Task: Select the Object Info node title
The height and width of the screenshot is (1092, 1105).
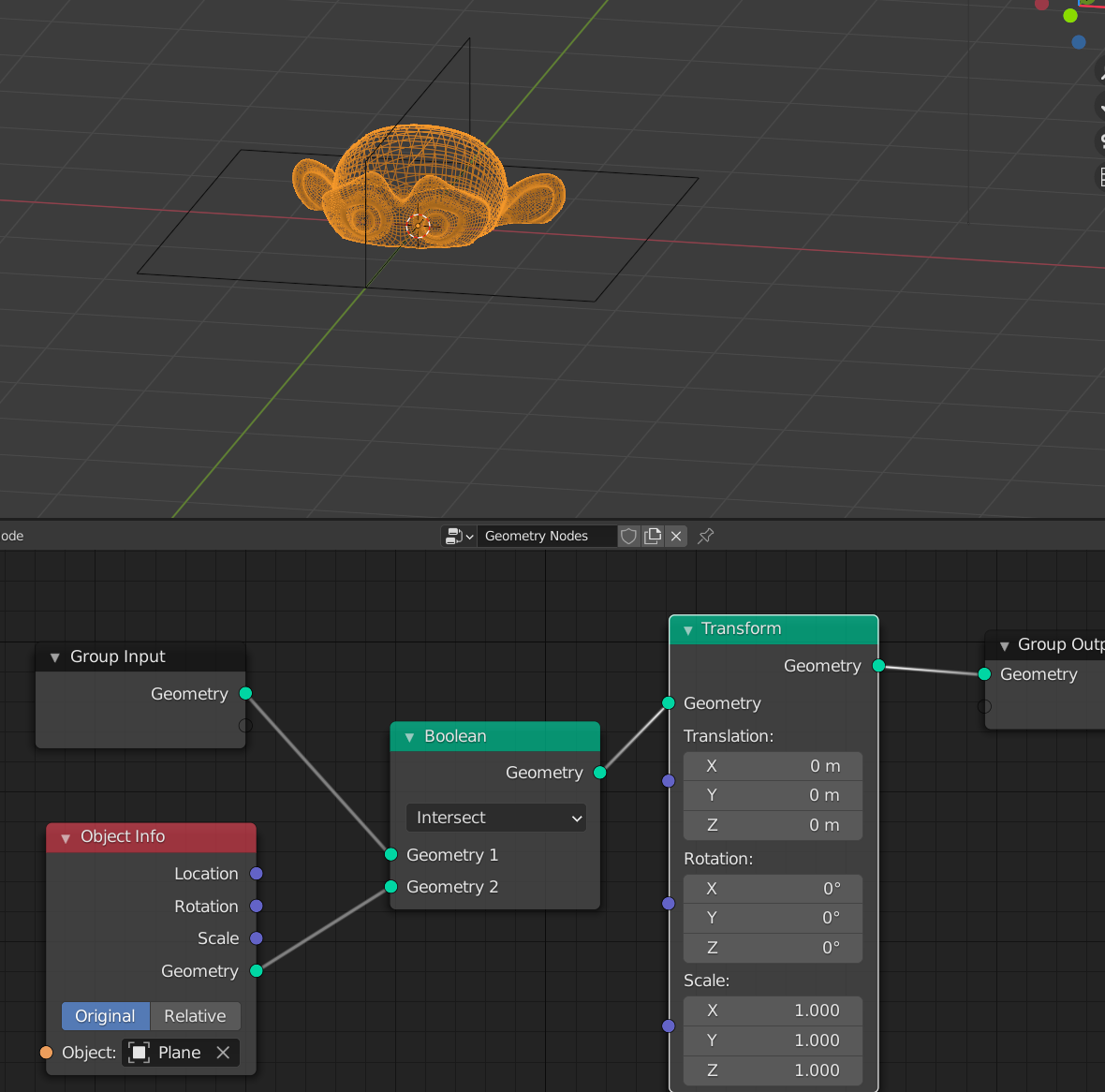Action: point(123,837)
